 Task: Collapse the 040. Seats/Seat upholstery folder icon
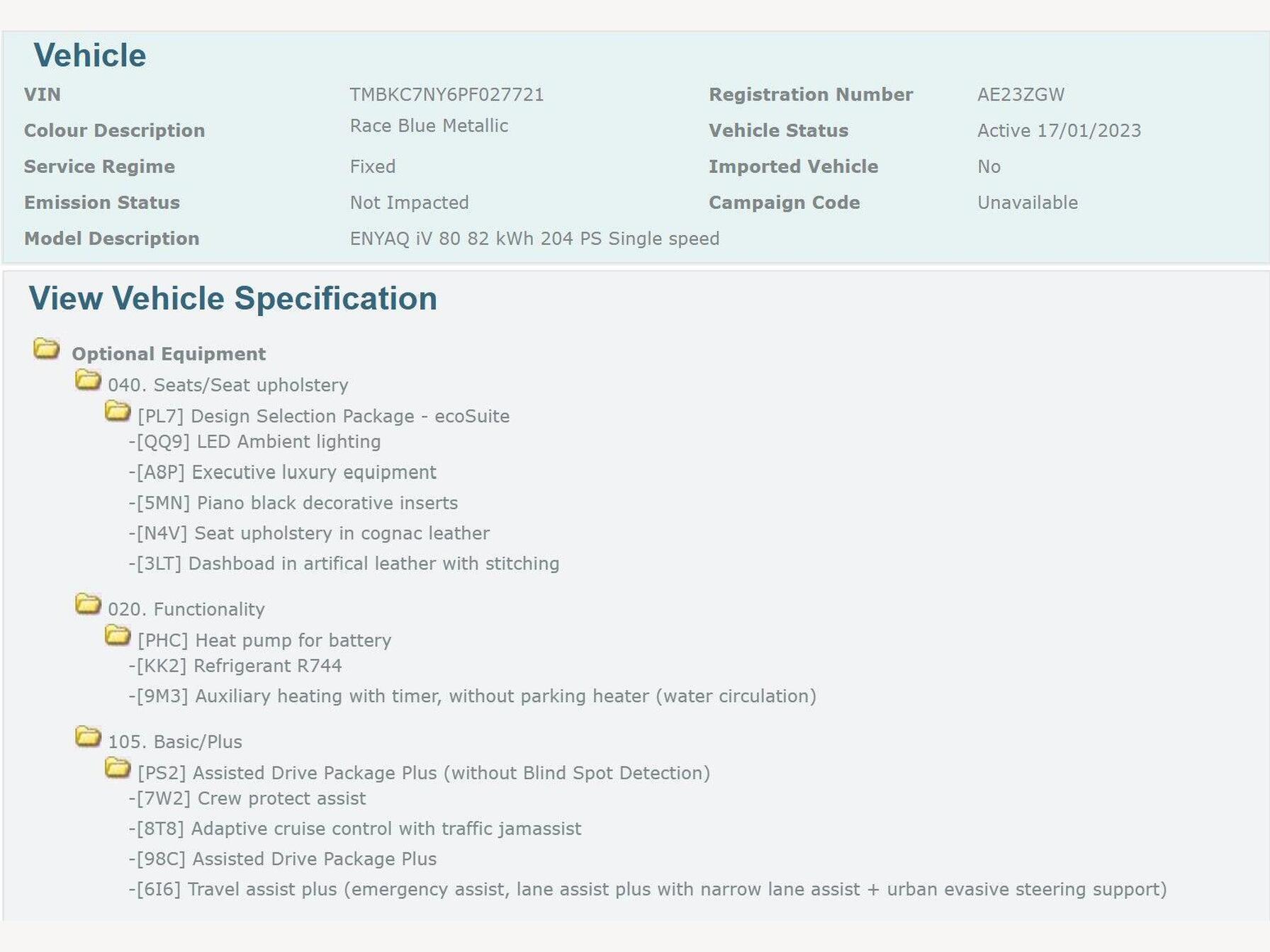pos(88,380)
